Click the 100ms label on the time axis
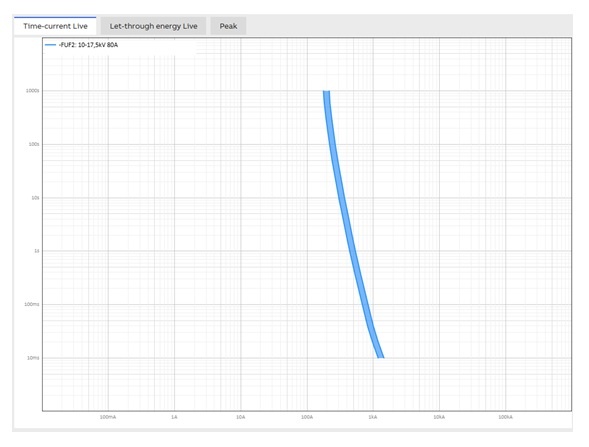The width and height of the screenshot is (589, 447). 32,304
